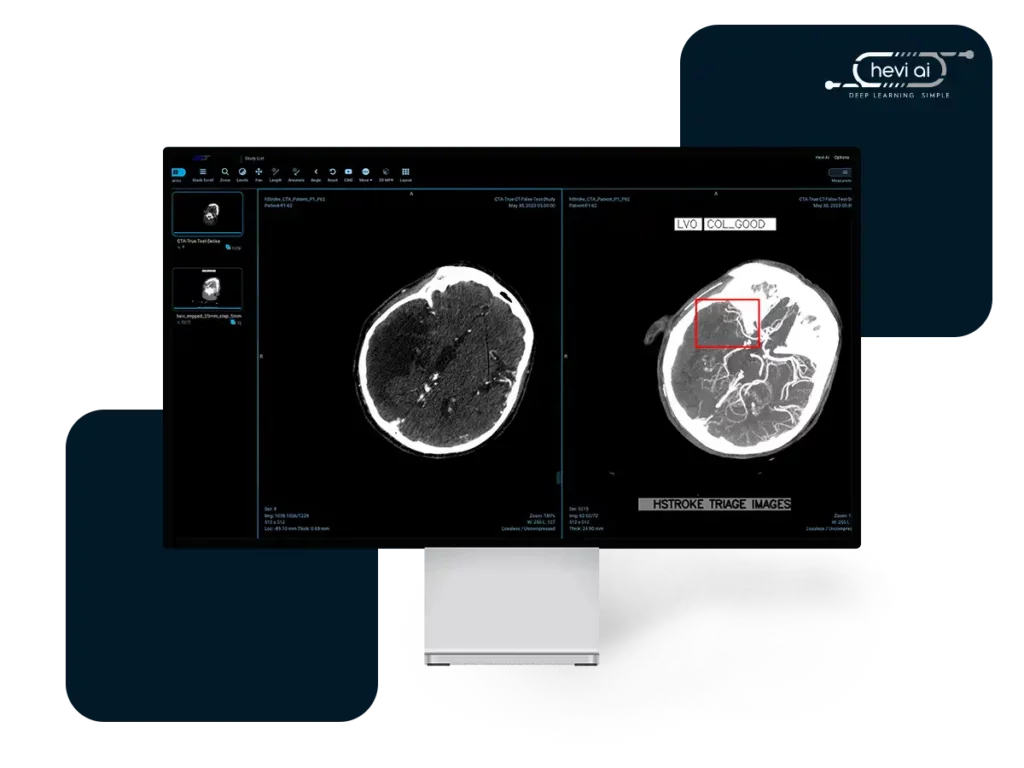Choose the Pan tool
The width and height of the screenshot is (1024, 768).
[259, 174]
